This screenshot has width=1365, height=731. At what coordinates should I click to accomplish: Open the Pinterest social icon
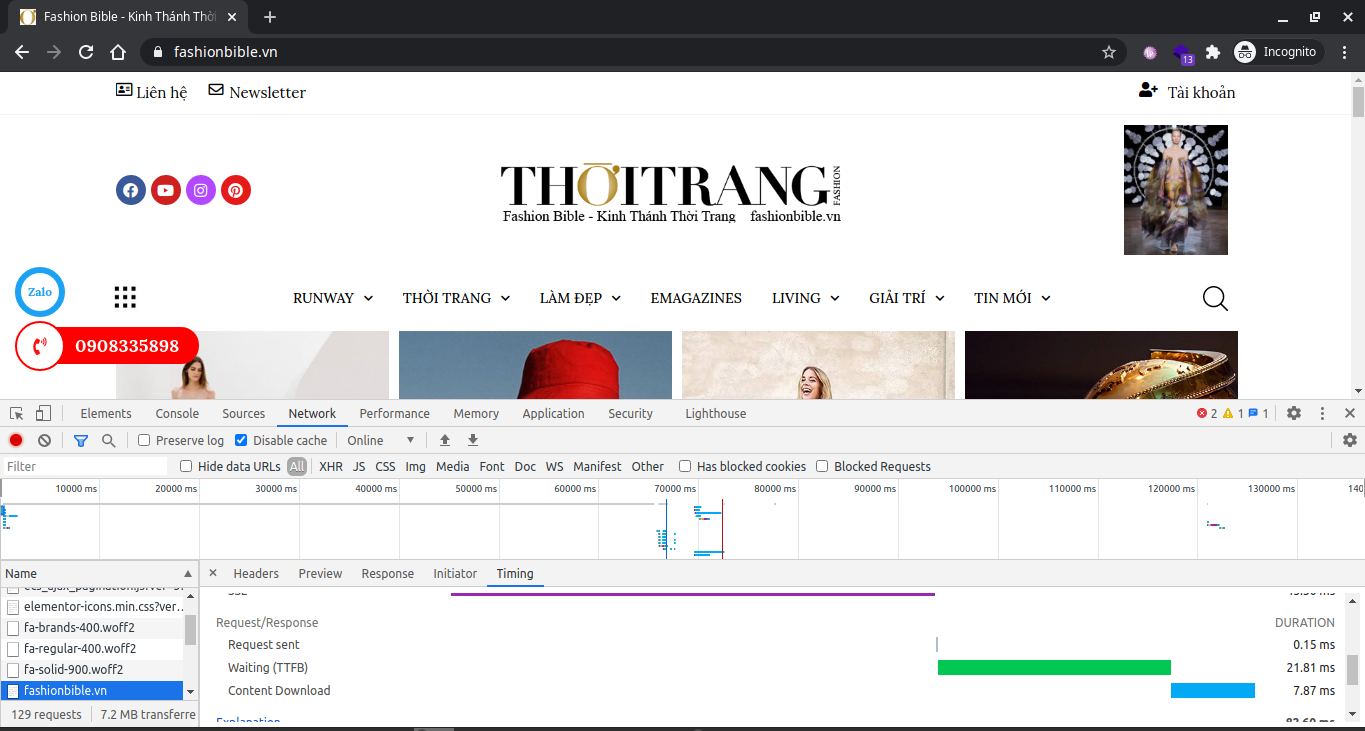[x=236, y=190]
